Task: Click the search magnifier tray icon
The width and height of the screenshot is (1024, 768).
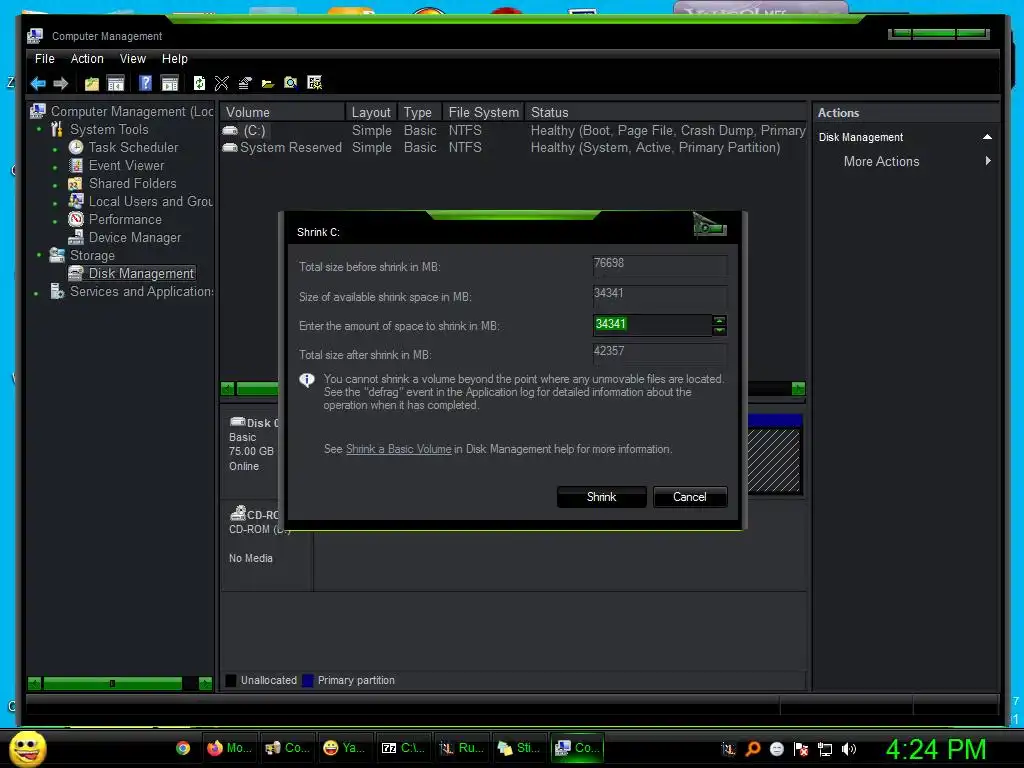Action: pyautogui.click(x=752, y=749)
